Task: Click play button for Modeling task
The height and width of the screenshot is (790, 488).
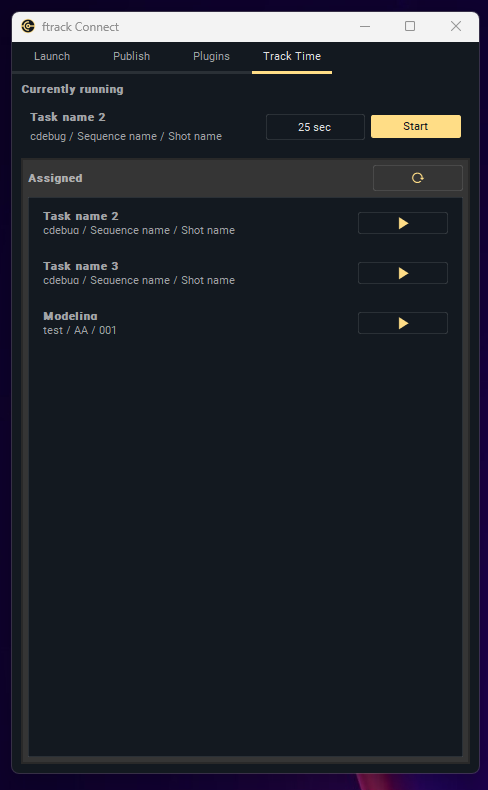Action: click(402, 323)
